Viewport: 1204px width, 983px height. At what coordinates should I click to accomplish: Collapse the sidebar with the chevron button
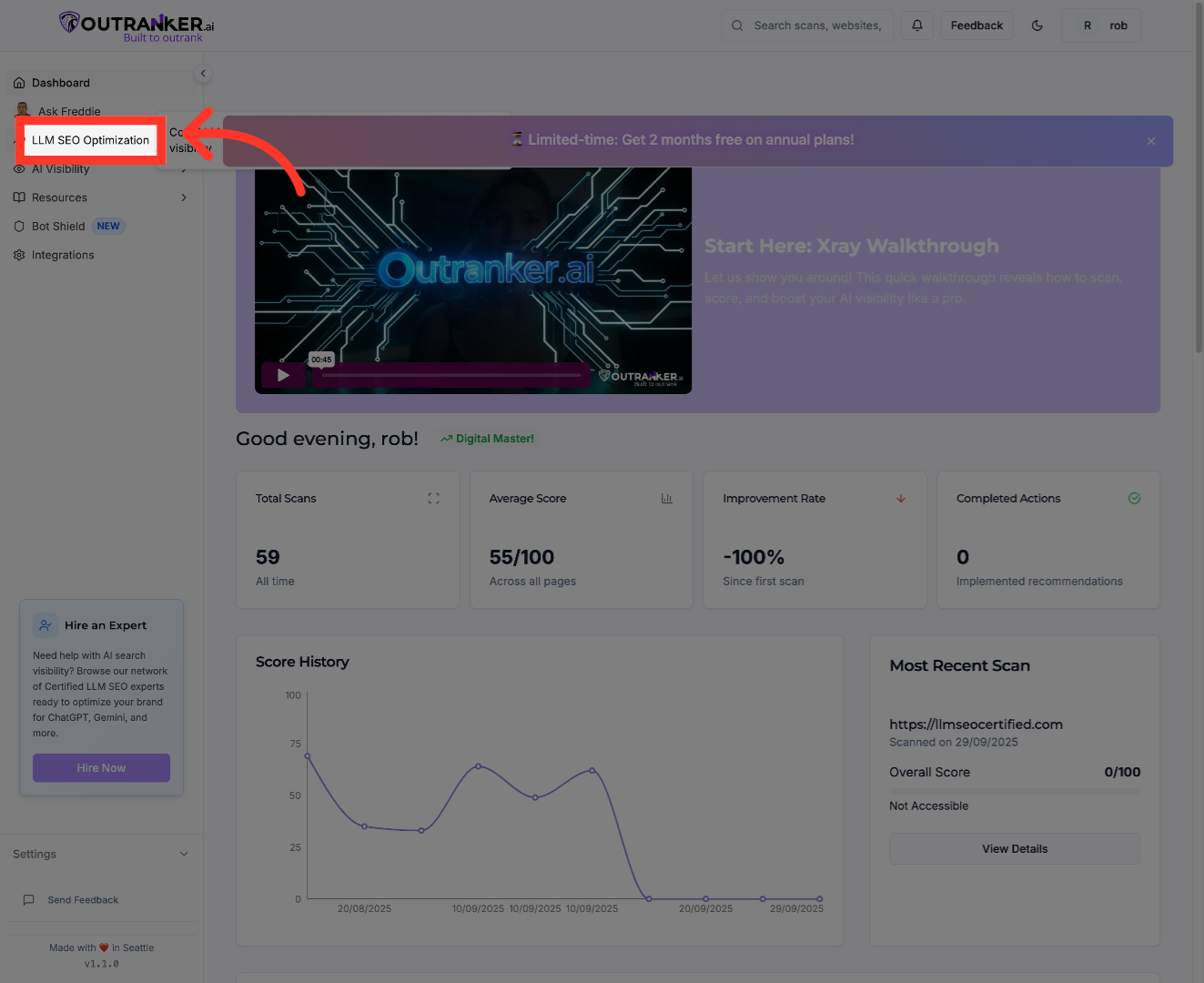pyautogui.click(x=203, y=74)
